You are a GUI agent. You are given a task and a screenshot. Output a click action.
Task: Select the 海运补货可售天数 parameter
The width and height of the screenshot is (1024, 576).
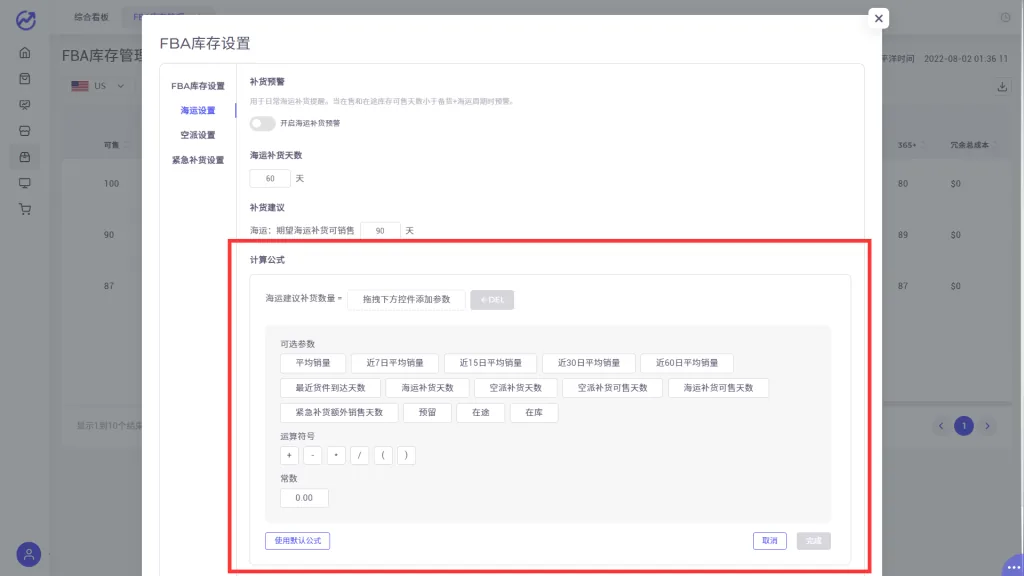point(718,388)
